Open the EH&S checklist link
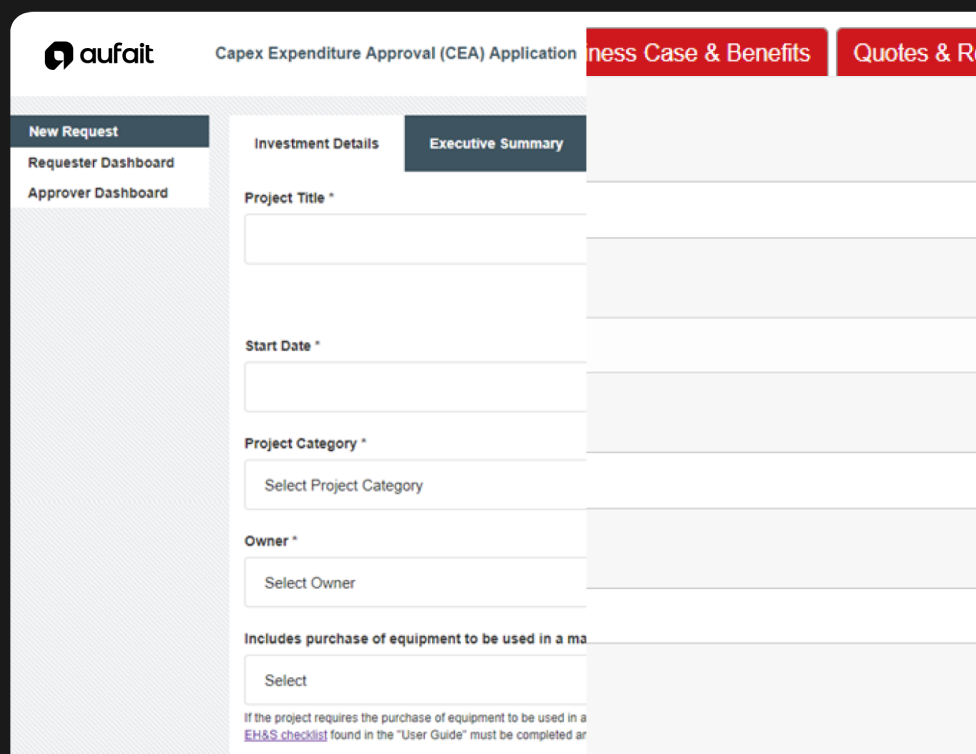Screen dimensions: 976x754 coord(286,735)
